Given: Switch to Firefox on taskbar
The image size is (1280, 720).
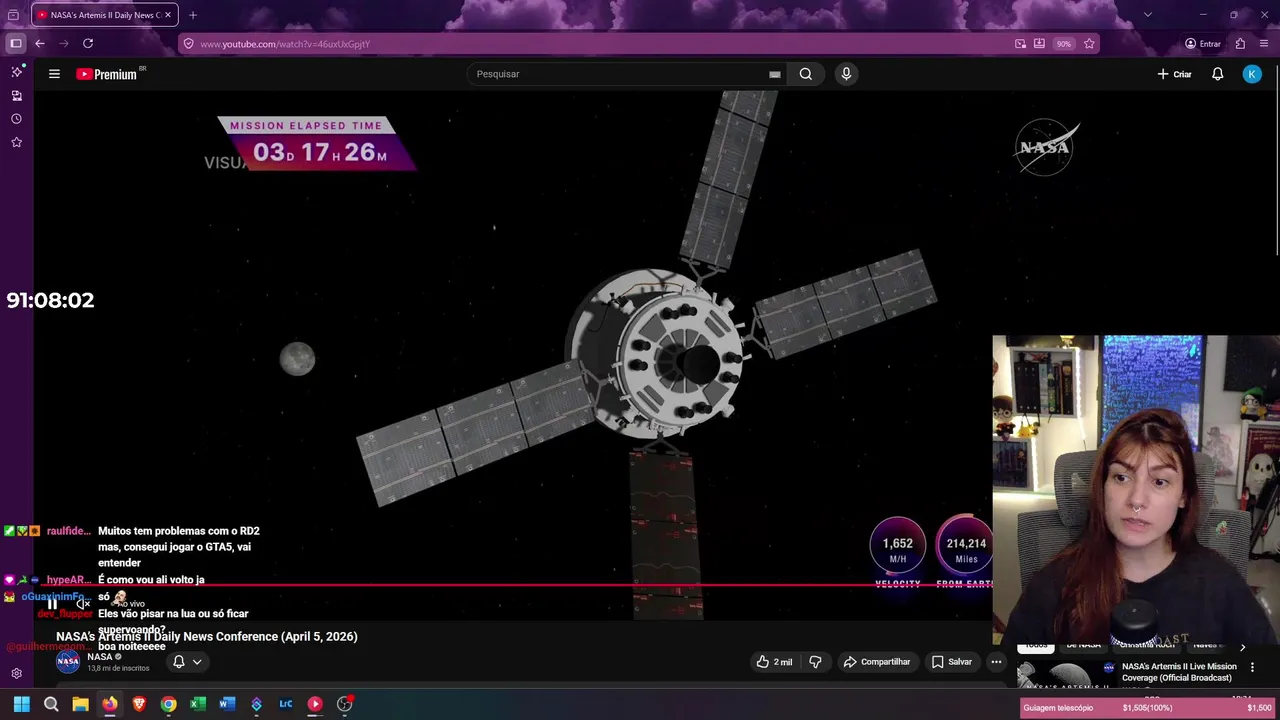Looking at the screenshot, I should (x=110, y=704).
